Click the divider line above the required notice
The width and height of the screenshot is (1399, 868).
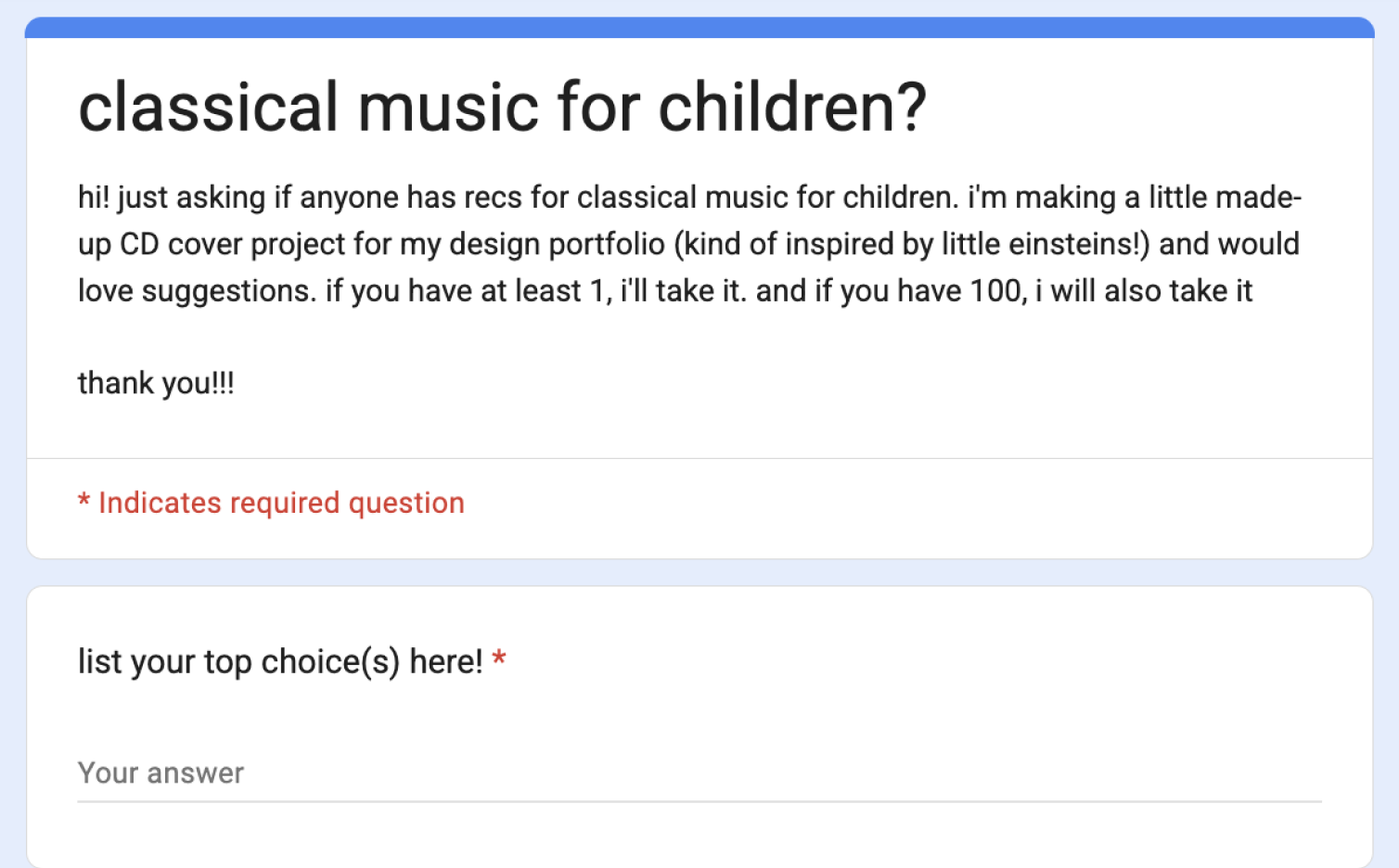click(x=699, y=458)
